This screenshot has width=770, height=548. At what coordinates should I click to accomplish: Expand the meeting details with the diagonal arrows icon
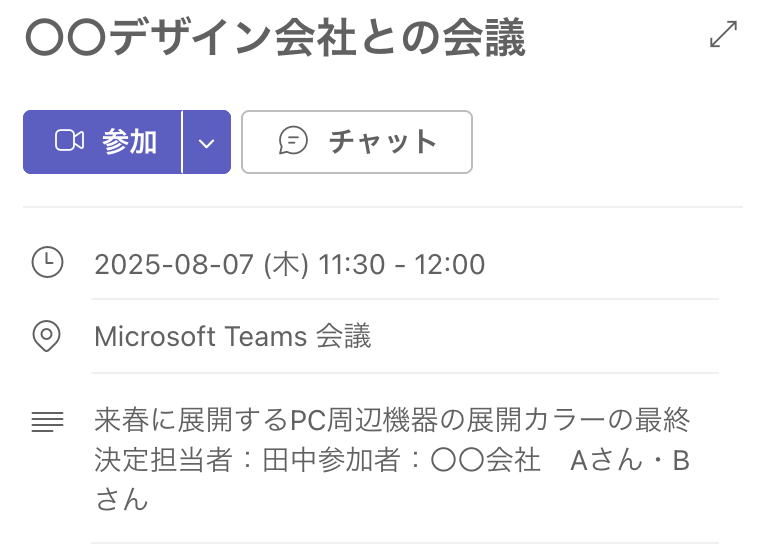click(x=723, y=34)
